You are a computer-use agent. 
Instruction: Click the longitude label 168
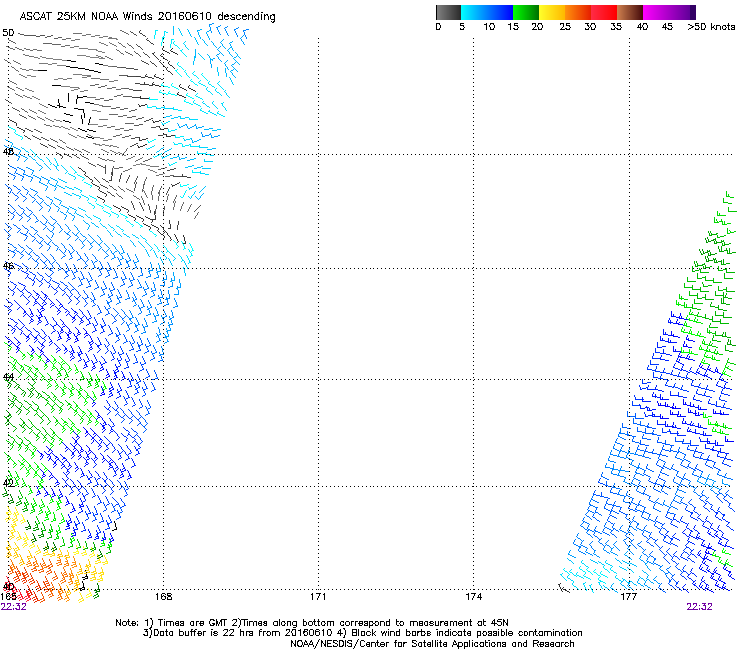tap(163, 597)
